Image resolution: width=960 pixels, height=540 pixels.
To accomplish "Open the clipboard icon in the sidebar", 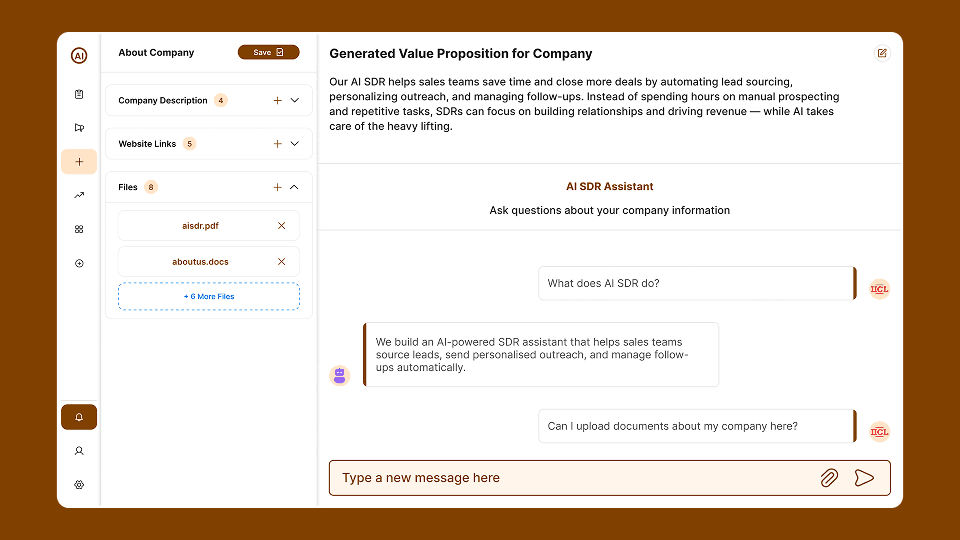I will 79,94.
